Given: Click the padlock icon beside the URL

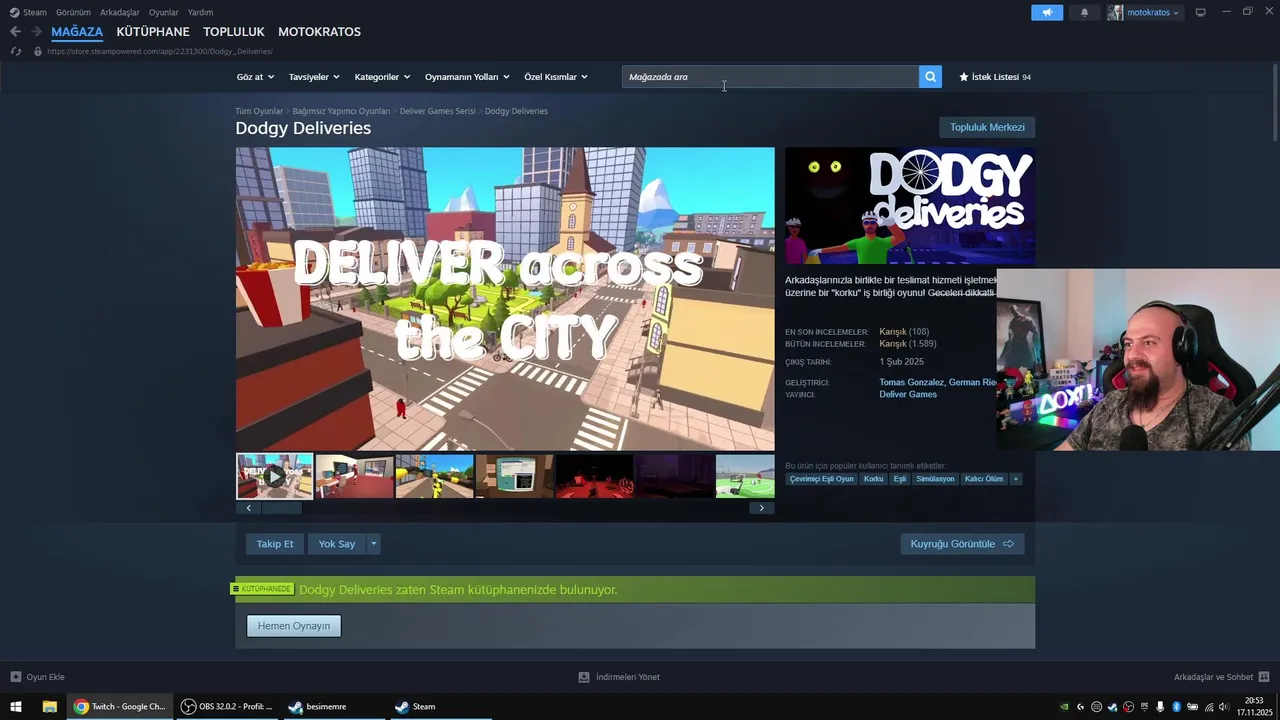Looking at the screenshot, I should point(38,51).
